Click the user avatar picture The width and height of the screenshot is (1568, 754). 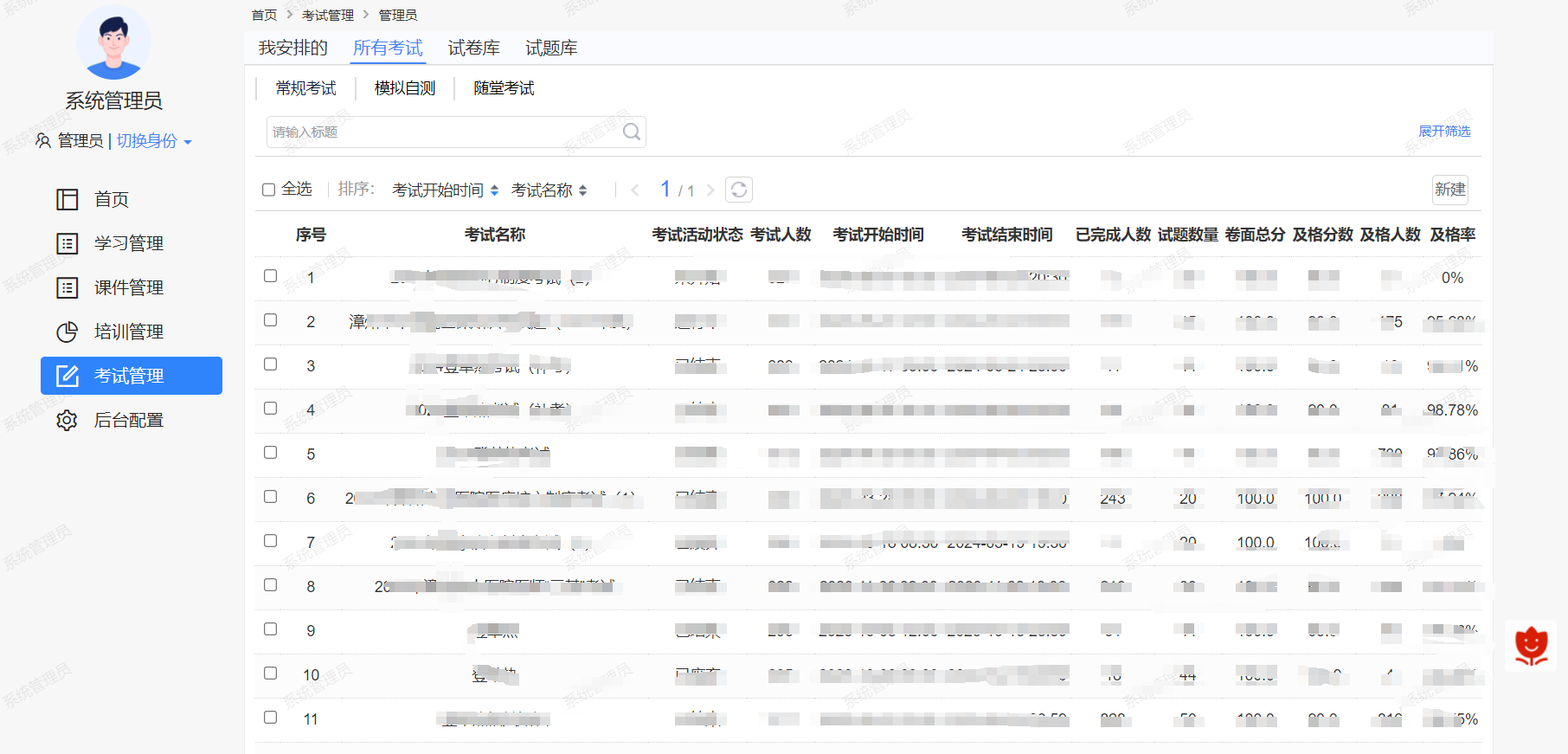[x=113, y=43]
